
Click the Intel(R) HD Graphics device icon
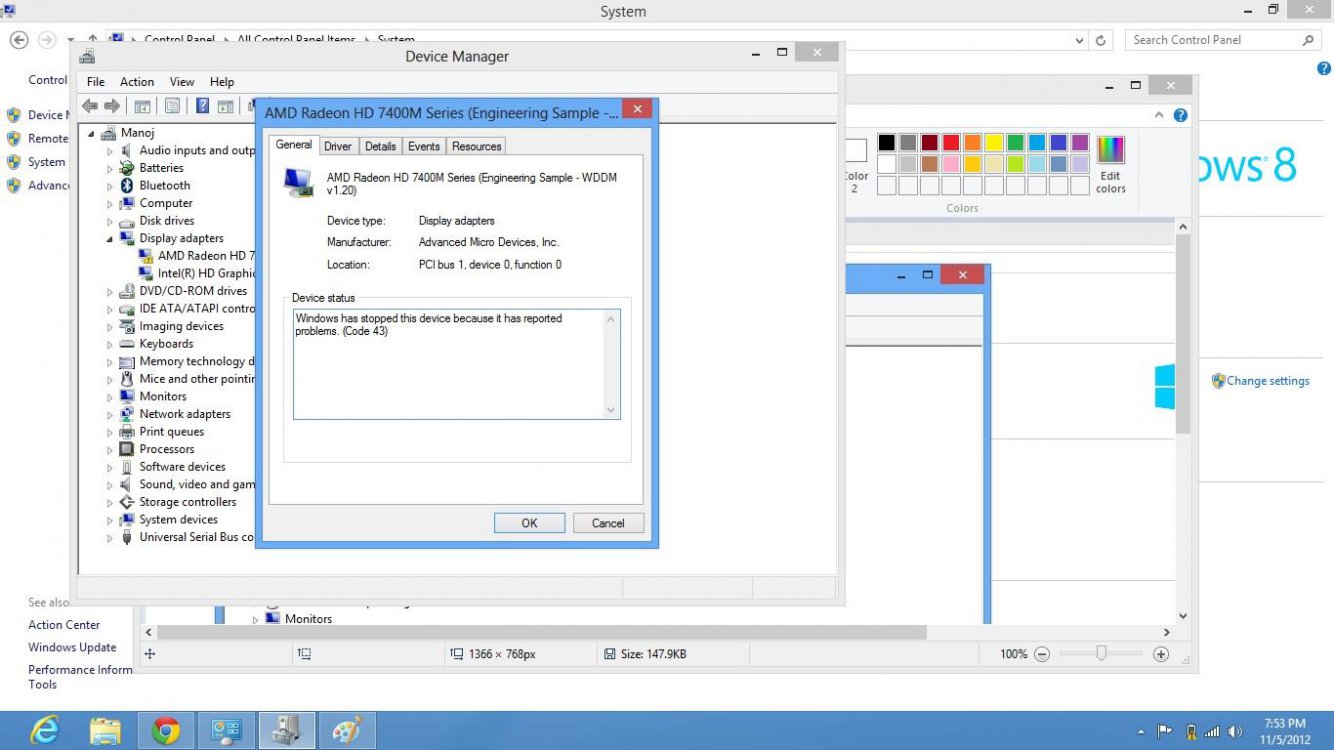[x=146, y=273]
